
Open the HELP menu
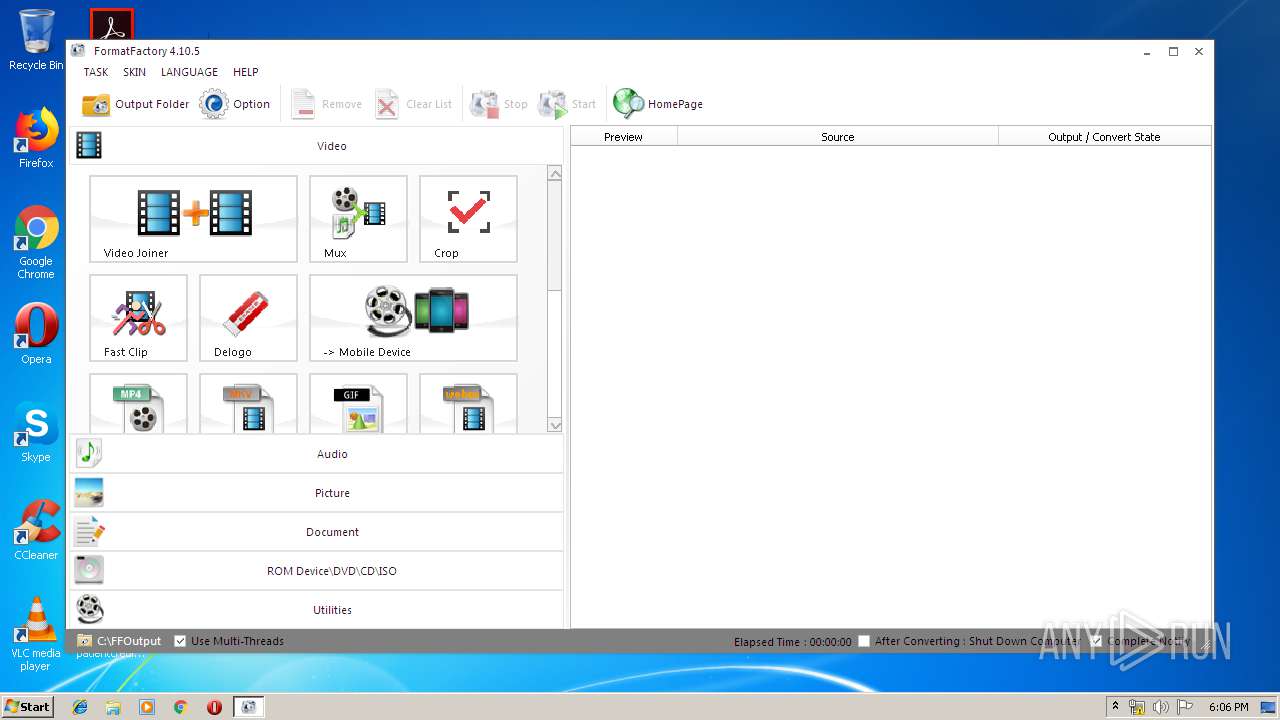coord(246,72)
